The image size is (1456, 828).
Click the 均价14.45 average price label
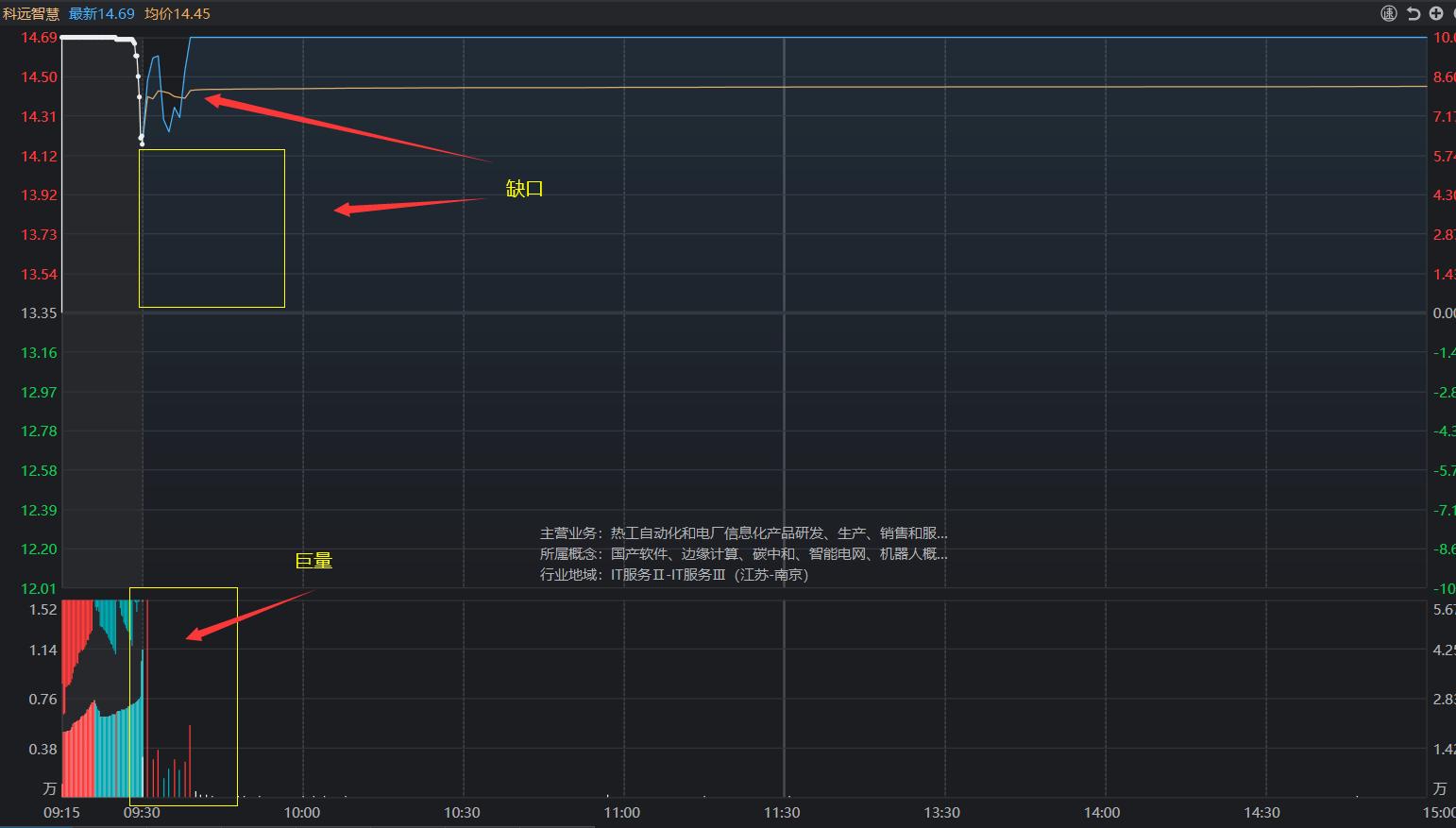point(178,14)
